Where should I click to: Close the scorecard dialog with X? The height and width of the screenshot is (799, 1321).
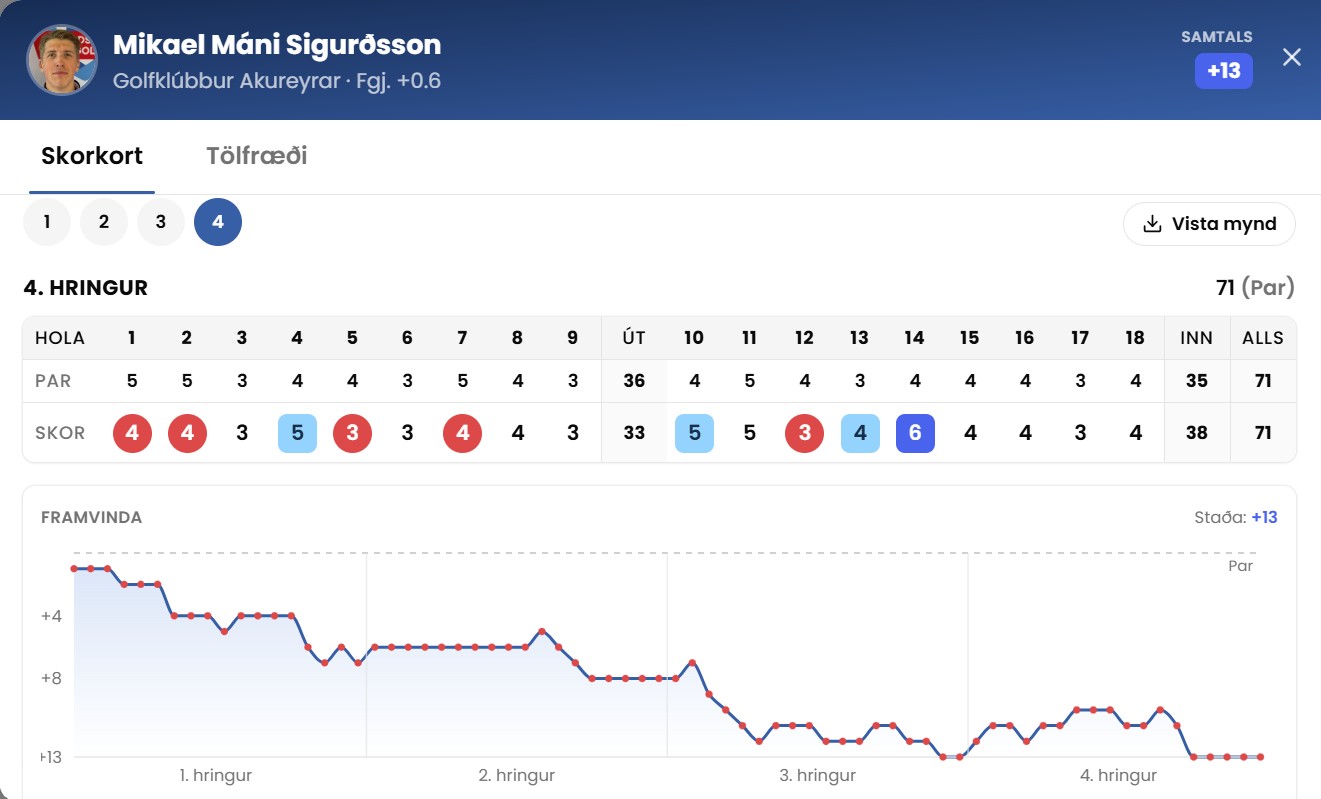tap(1292, 57)
